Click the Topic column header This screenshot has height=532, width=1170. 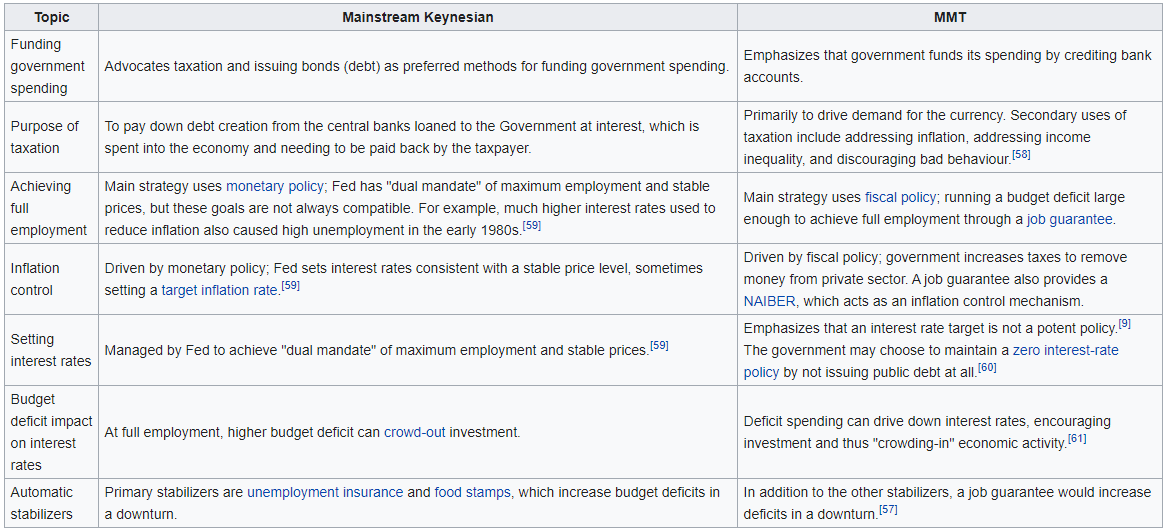pyautogui.click(x=51, y=17)
